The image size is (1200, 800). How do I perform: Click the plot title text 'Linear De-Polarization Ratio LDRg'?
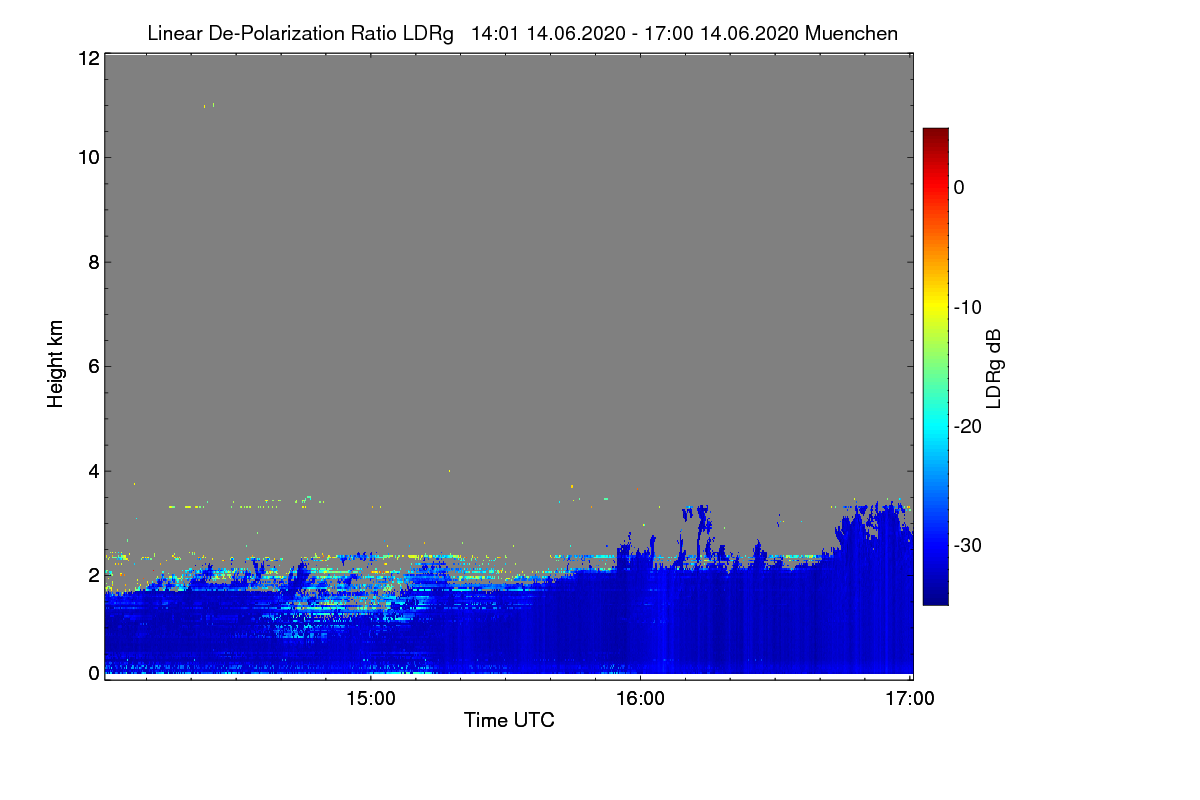[300, 34]
